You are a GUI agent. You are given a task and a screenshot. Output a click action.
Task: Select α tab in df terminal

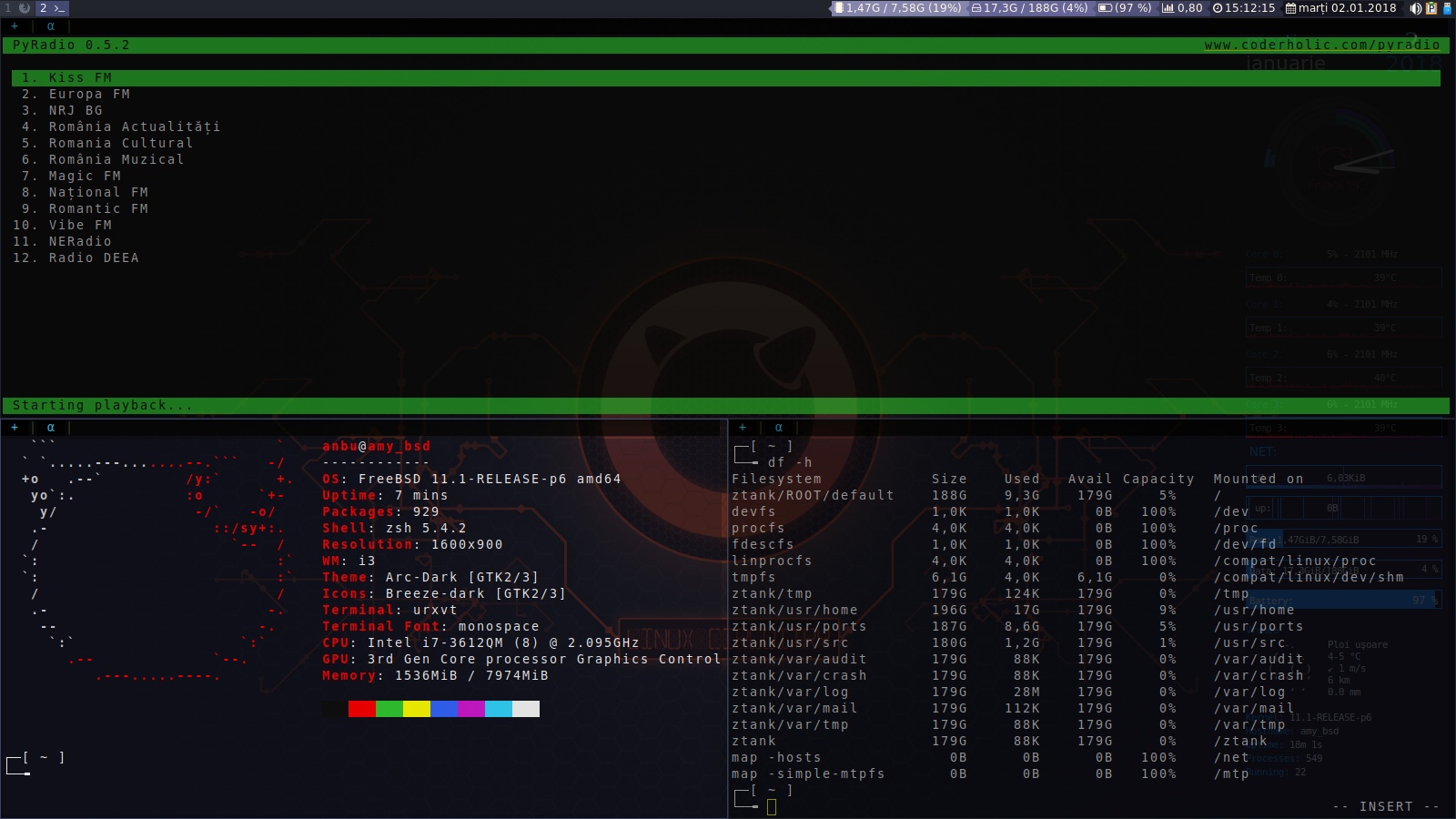pos(779,427)
